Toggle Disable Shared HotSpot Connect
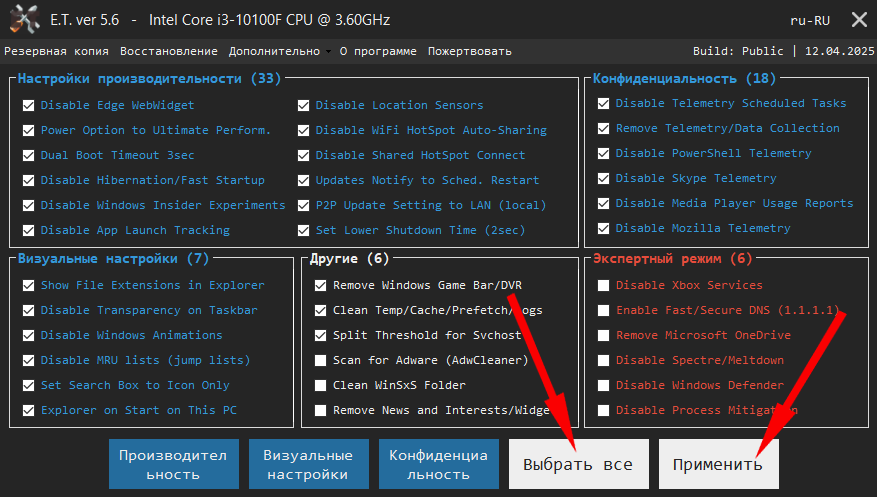The width and height of the screenshot is (877, 497). [303, 155]
